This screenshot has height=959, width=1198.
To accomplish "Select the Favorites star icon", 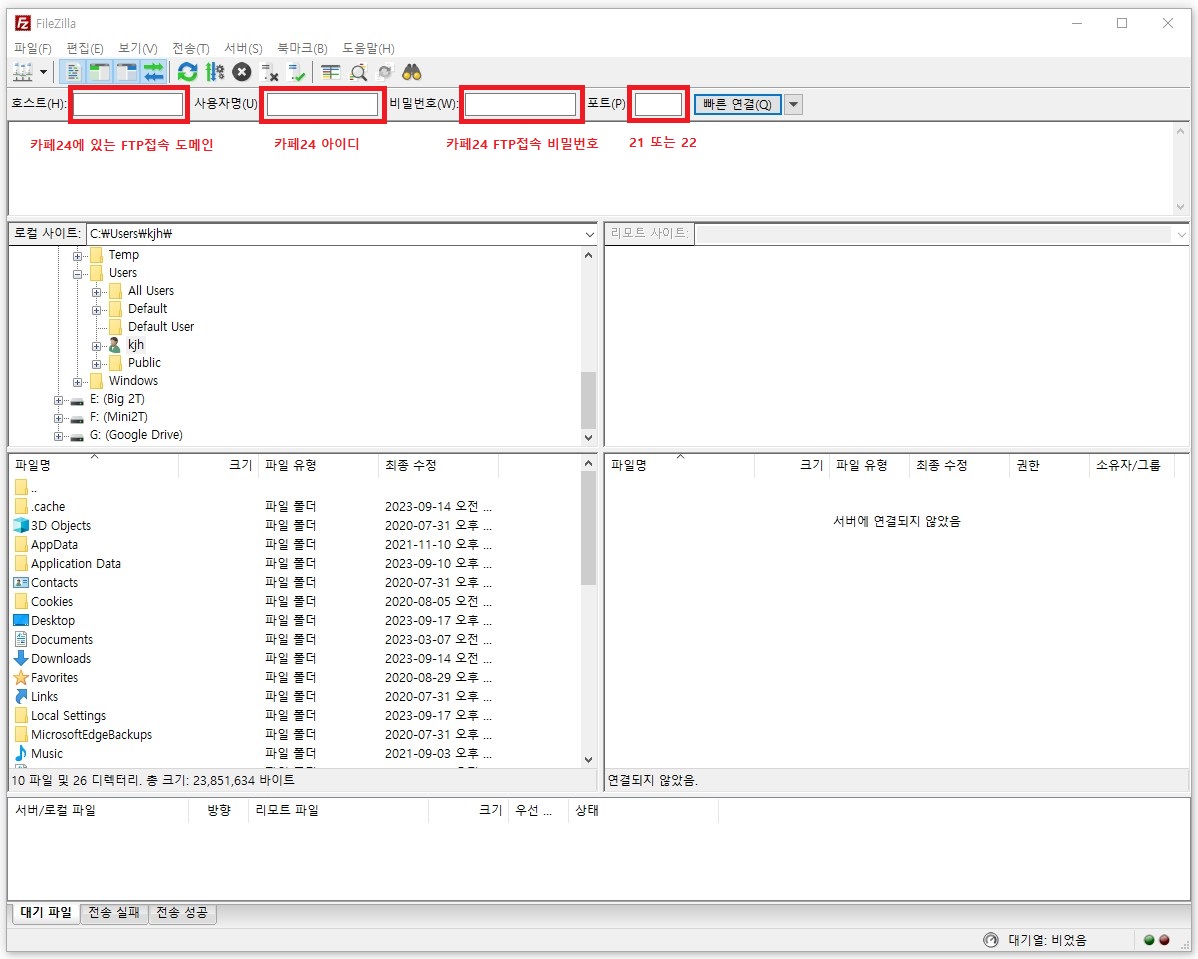I will 21,677.
